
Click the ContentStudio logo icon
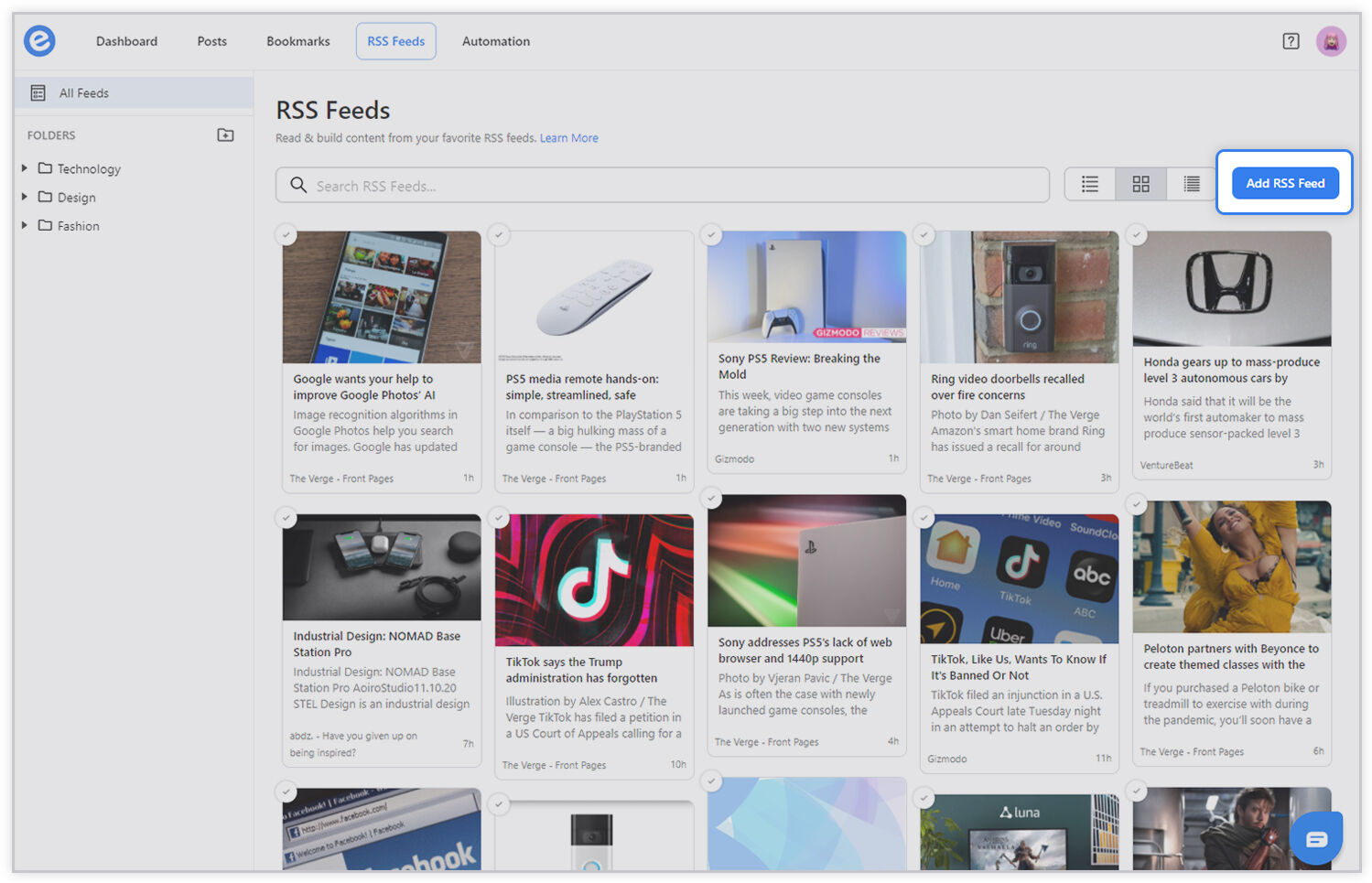click(x=39, y=40)
